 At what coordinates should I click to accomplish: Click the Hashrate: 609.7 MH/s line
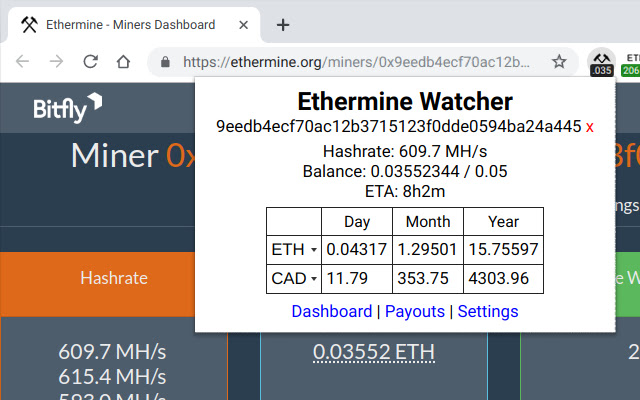click(x=405, y=151)
